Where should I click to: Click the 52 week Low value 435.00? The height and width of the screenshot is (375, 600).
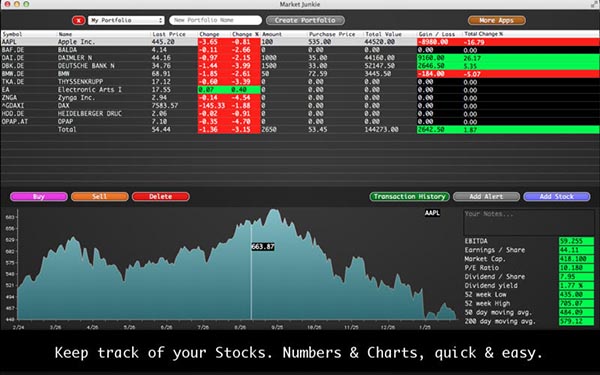[576, 295]
